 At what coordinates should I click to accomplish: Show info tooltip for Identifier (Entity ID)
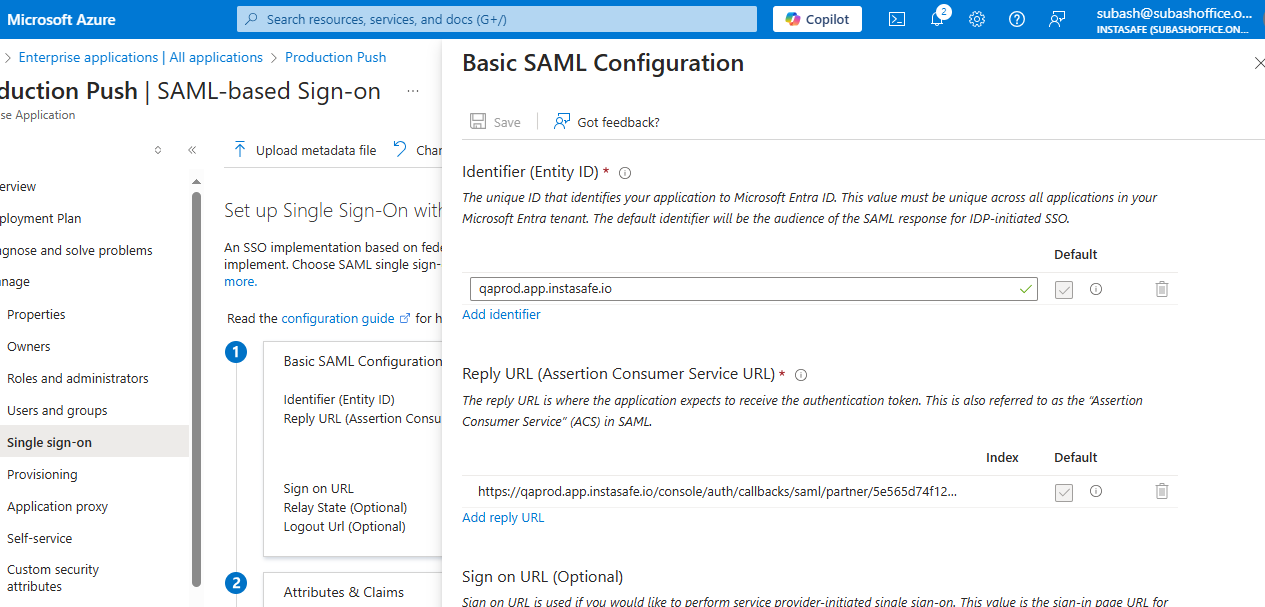625,173
